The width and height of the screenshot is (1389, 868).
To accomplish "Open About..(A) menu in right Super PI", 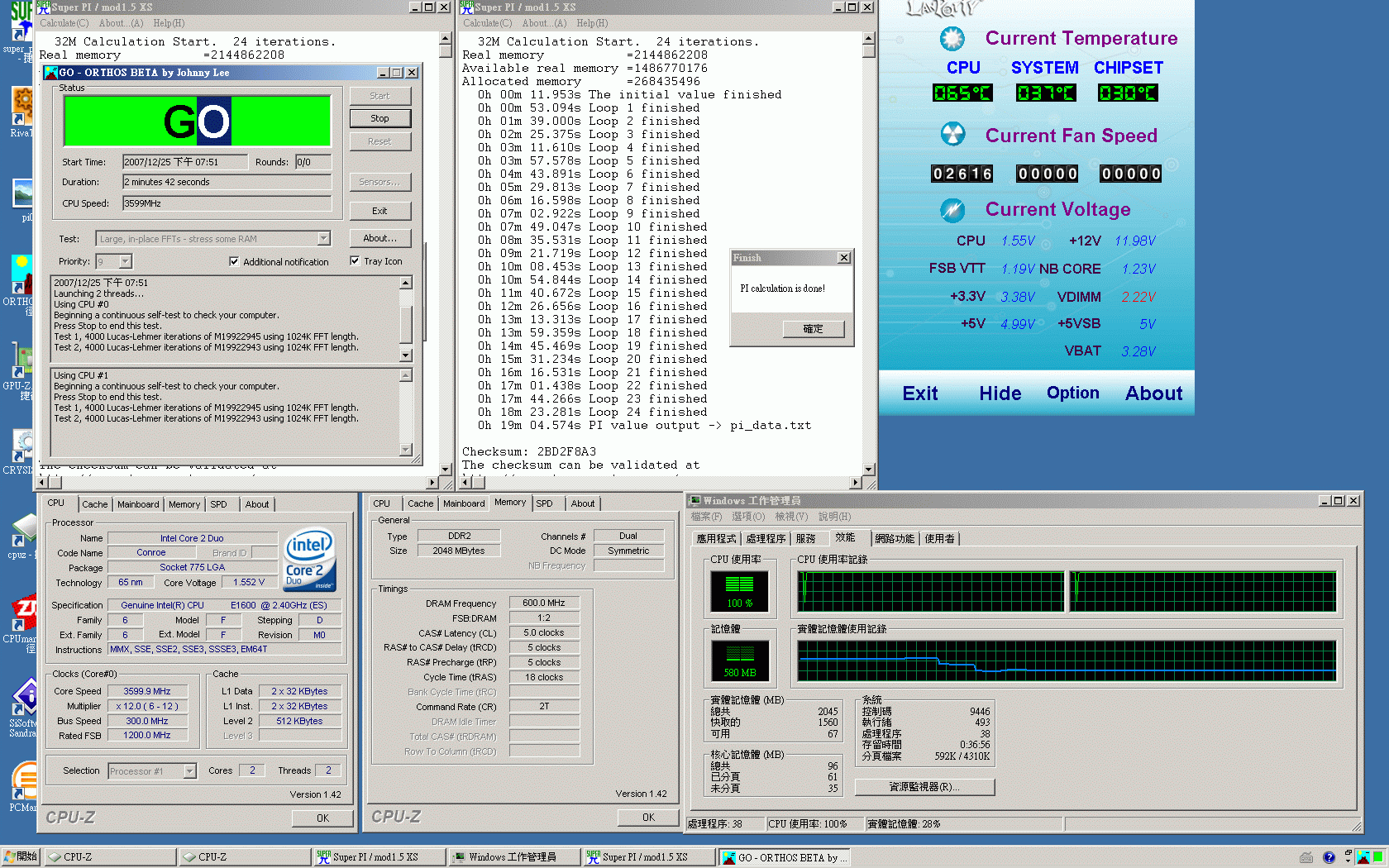I will pyautogui.click(x=544, y=23).
